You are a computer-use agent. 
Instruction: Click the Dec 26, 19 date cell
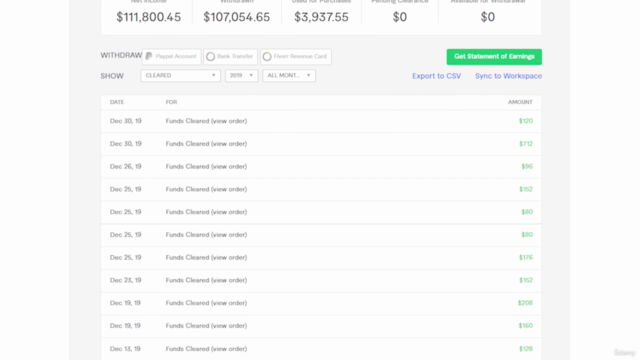pos(126,167)
